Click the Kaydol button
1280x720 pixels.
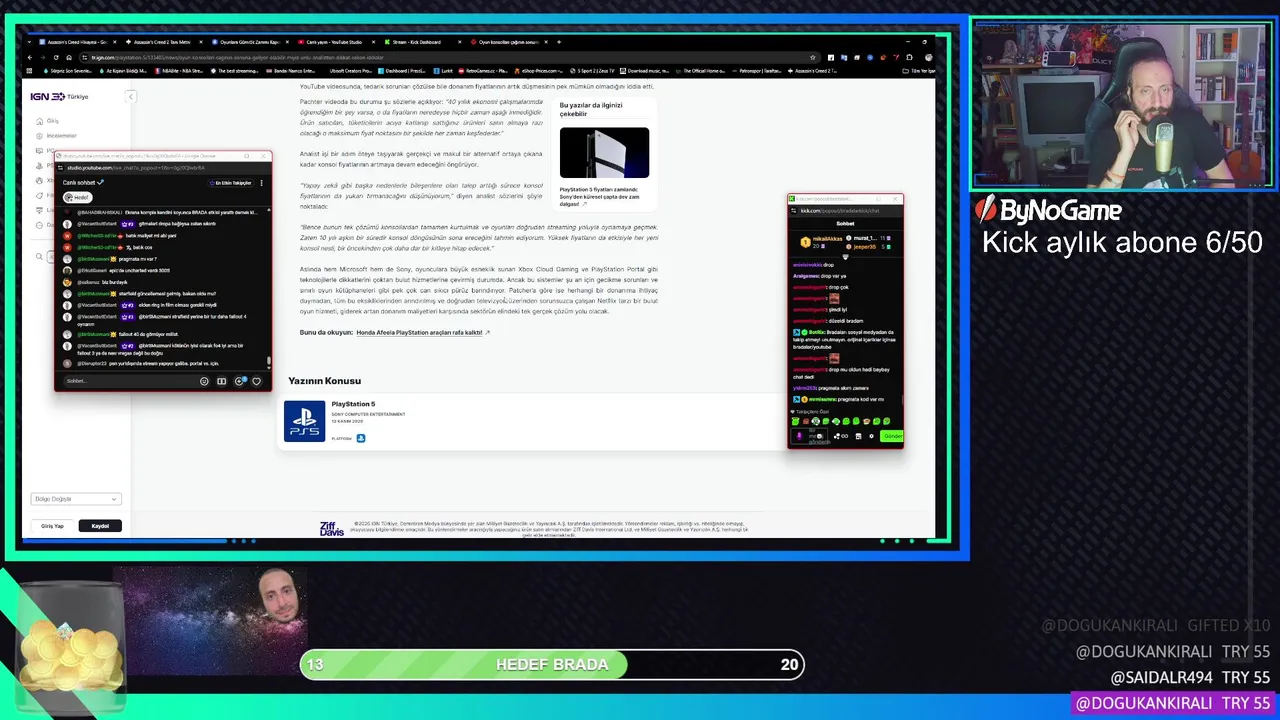pos(100,526)
